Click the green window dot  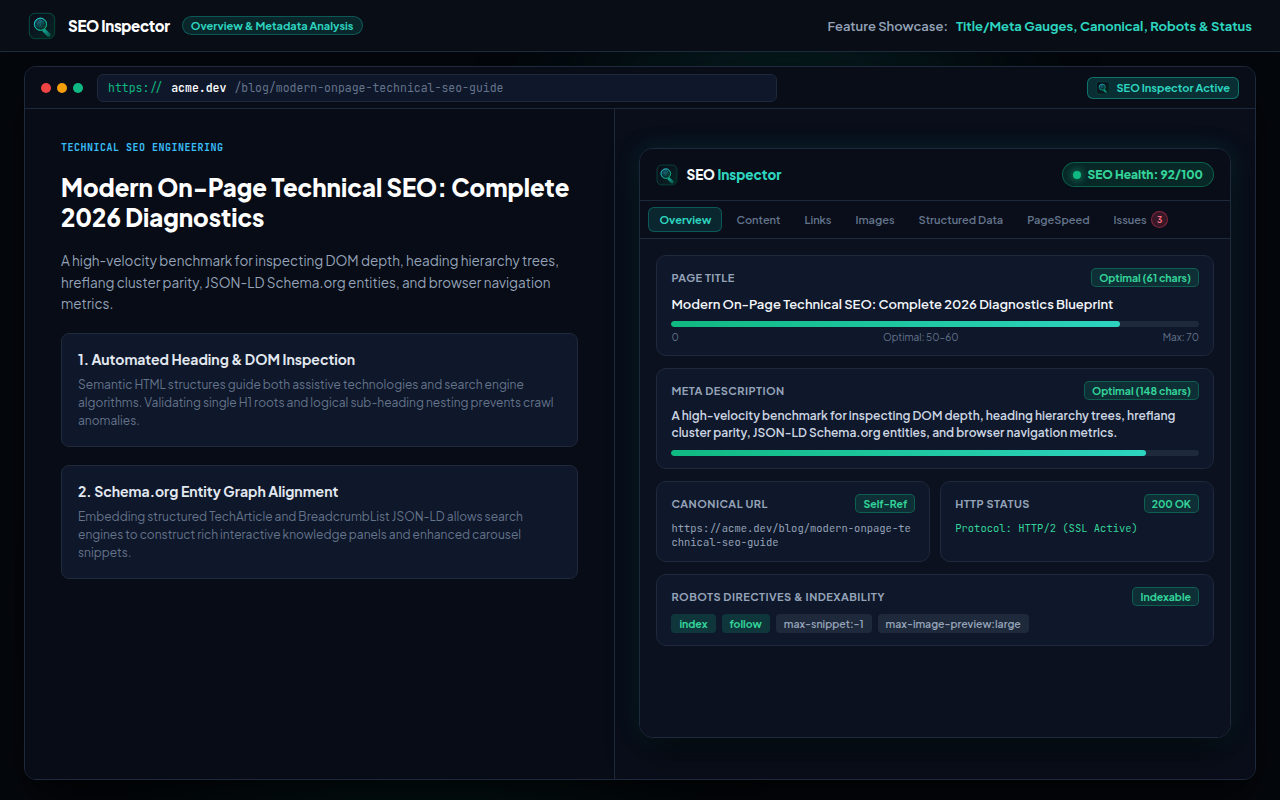78,88
